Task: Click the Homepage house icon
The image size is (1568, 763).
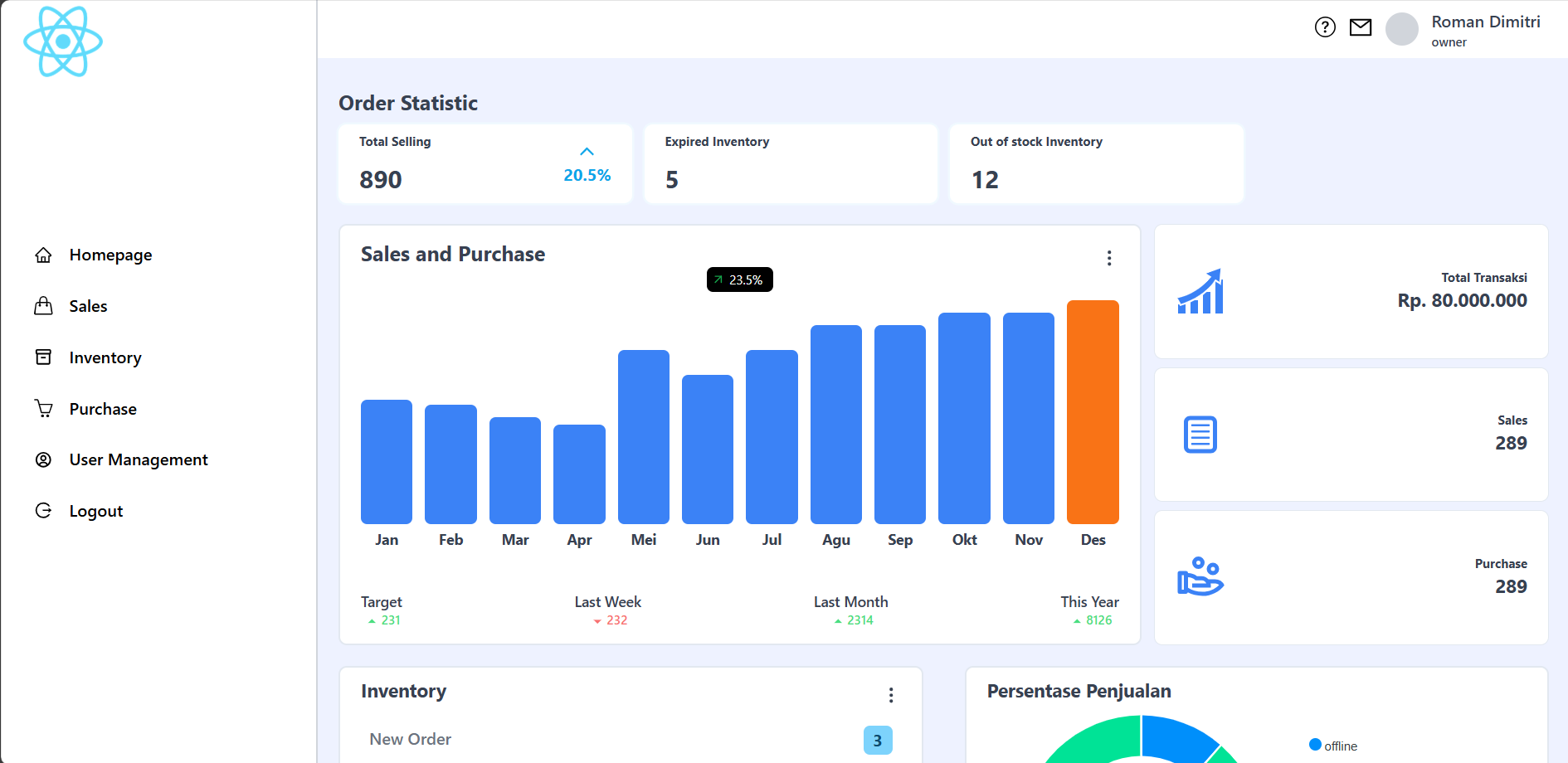Action: click(43, 255)
